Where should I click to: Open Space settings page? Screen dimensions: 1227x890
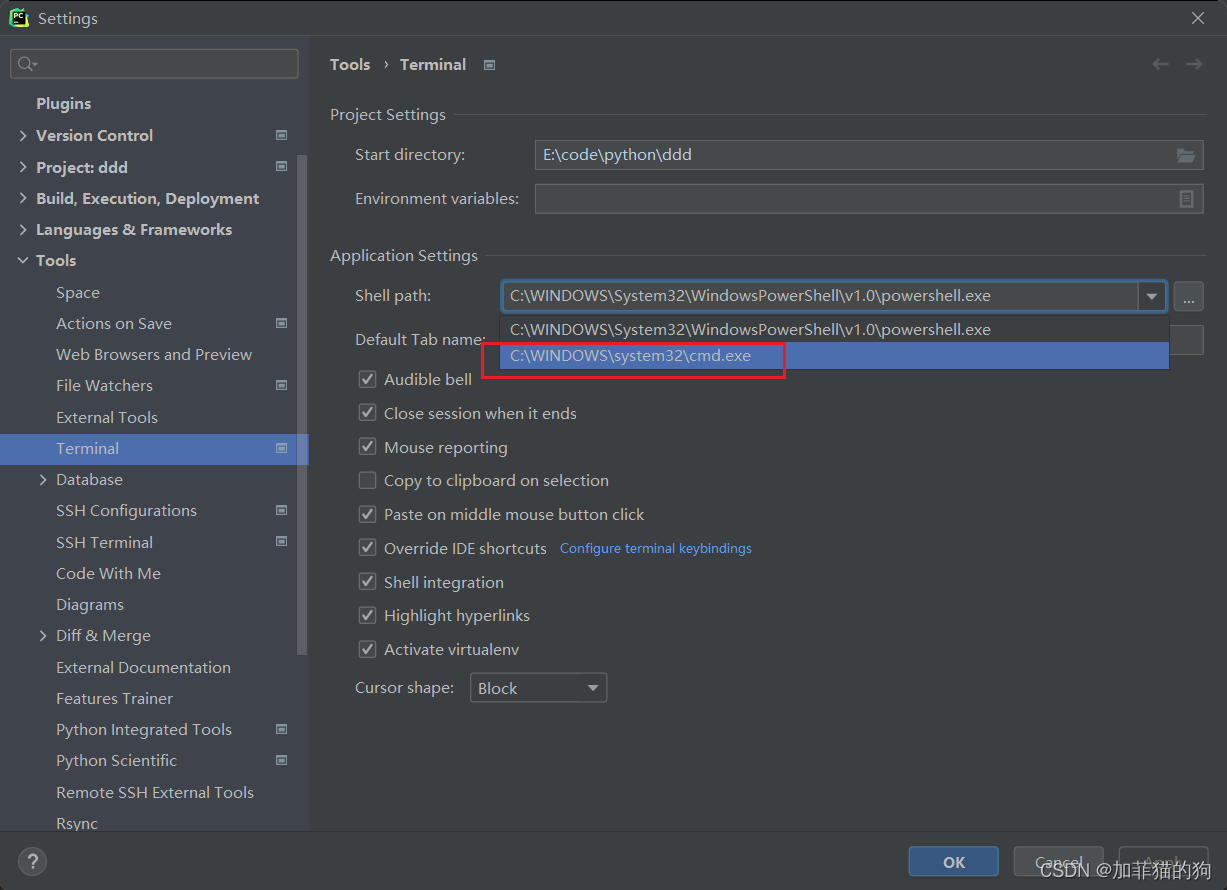(x=78, y=292)
